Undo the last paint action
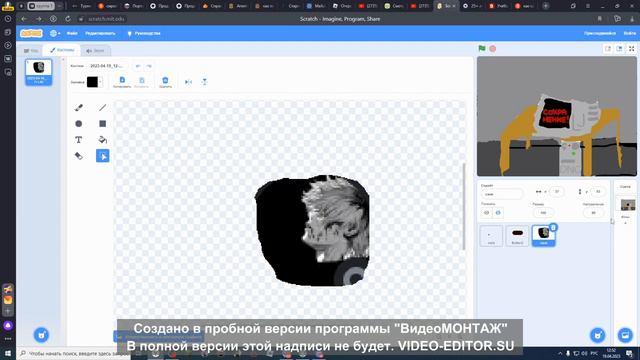The width and height of the screenshot is (640, 360). [x=138, y=66]
